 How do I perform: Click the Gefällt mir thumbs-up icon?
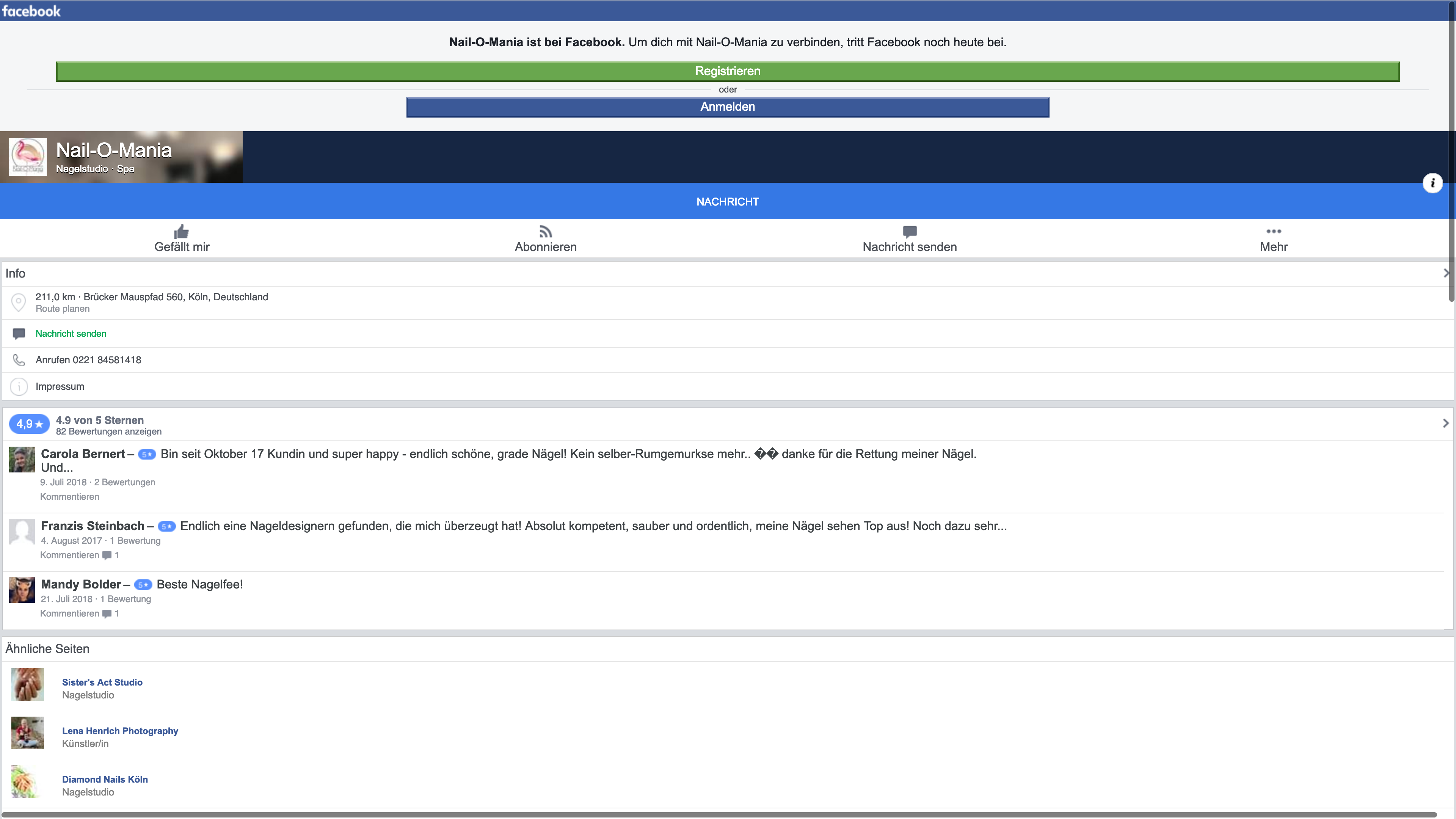coord(182,231)
